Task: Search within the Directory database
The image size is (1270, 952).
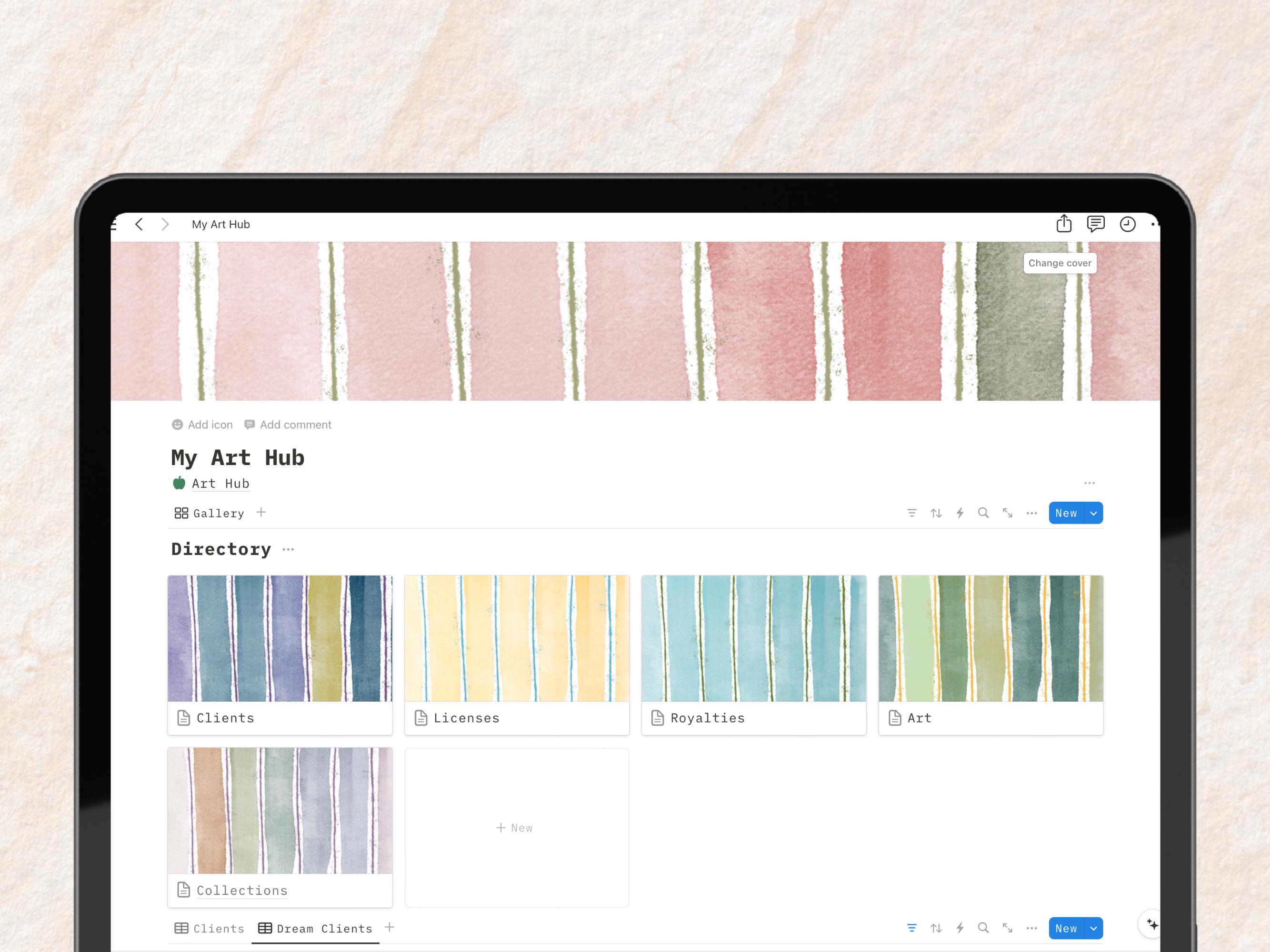Action: coord(983,513)
